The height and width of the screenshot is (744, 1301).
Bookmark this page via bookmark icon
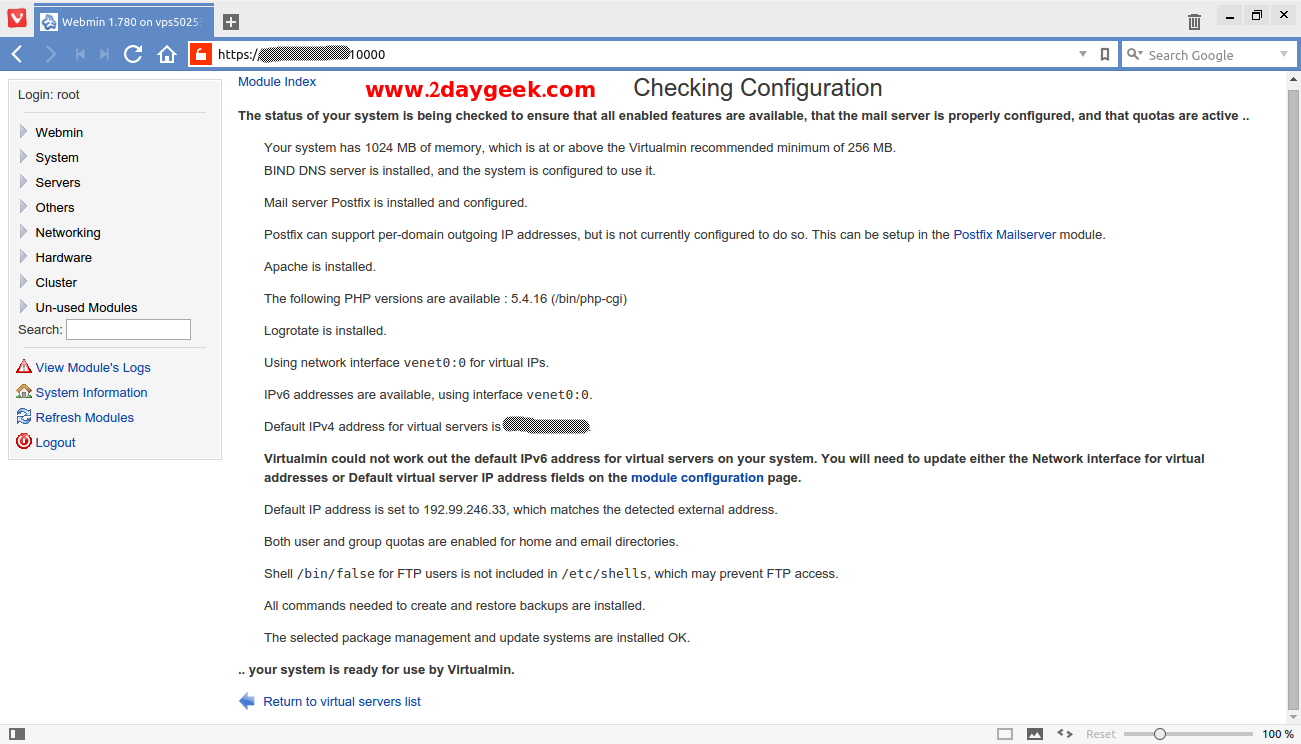[x=1105, y=55]
